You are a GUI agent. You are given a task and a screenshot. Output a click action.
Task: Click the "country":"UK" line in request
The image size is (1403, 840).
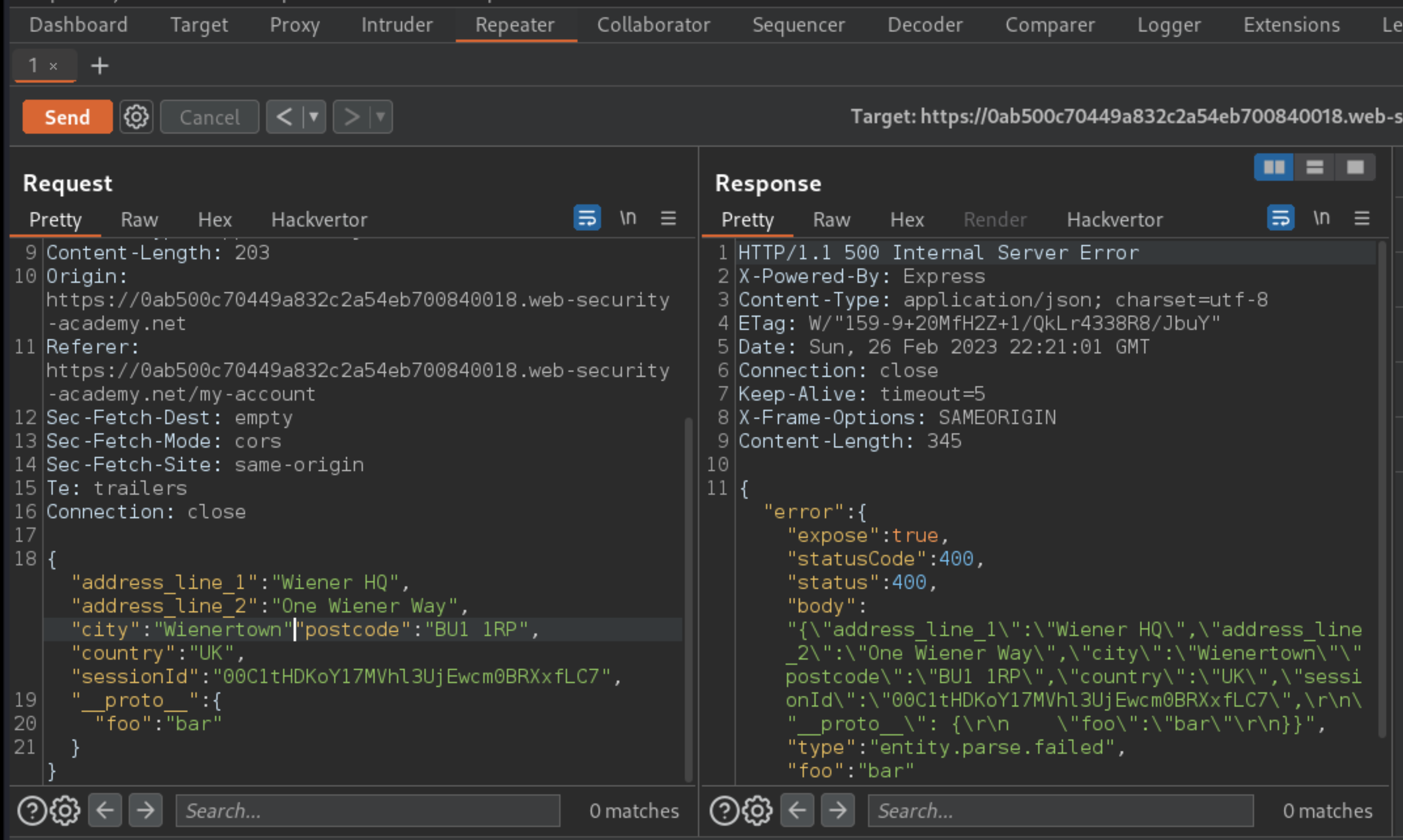click(x=157, y=654)
